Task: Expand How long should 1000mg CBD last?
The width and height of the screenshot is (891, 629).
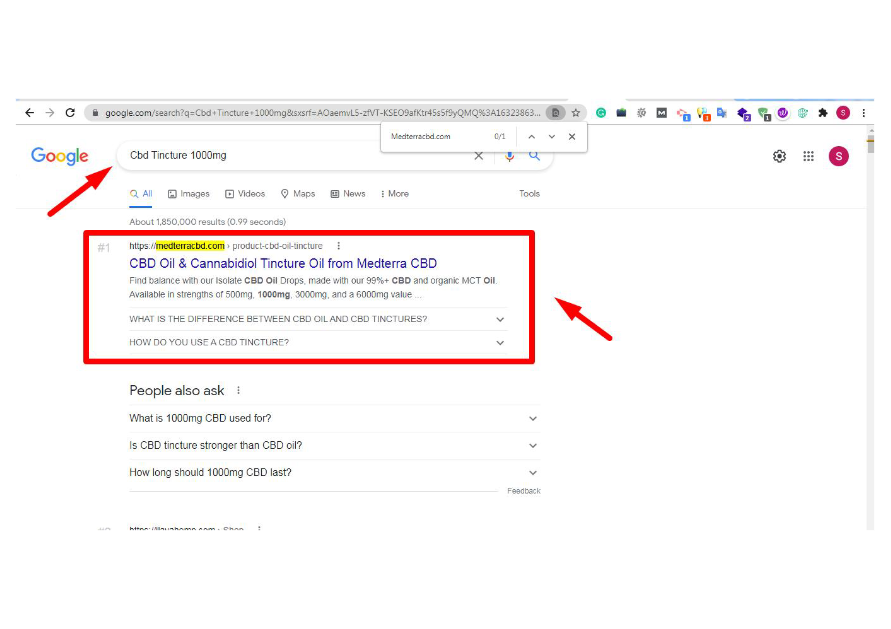Action: coord(334,473)
